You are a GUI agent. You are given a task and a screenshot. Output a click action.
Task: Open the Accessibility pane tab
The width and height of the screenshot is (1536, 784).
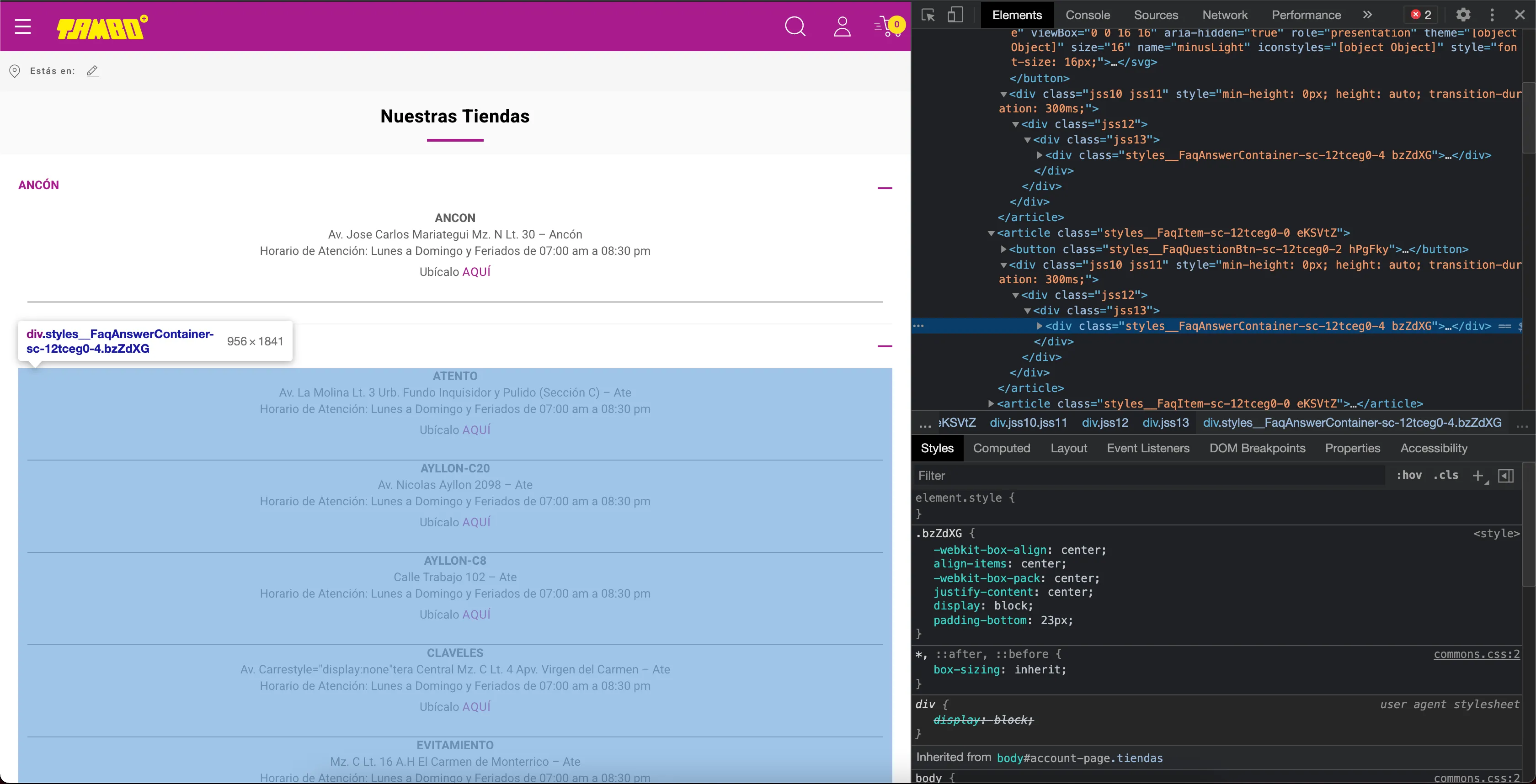(1434, 448)
